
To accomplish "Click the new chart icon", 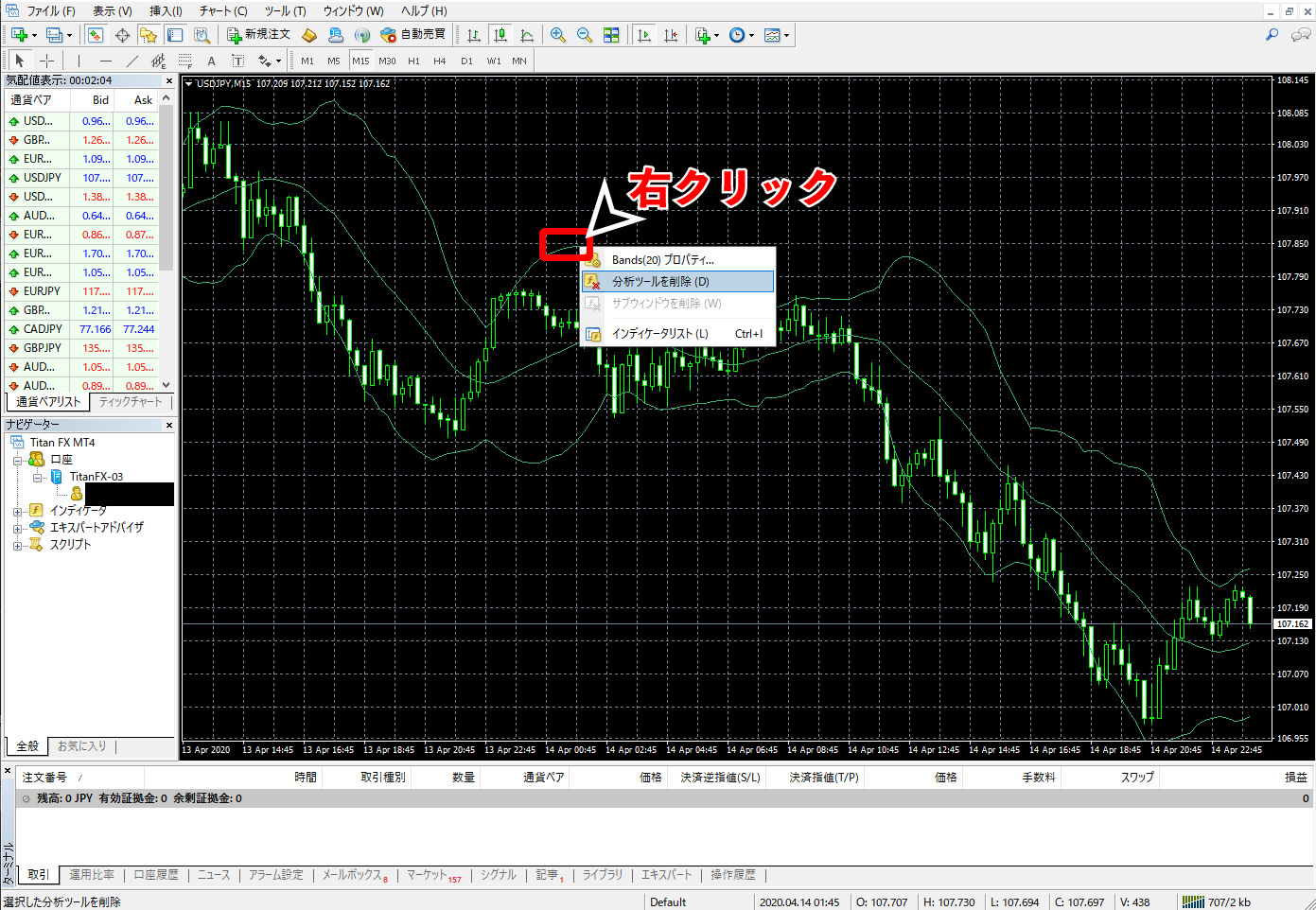I will click(19, 35).
